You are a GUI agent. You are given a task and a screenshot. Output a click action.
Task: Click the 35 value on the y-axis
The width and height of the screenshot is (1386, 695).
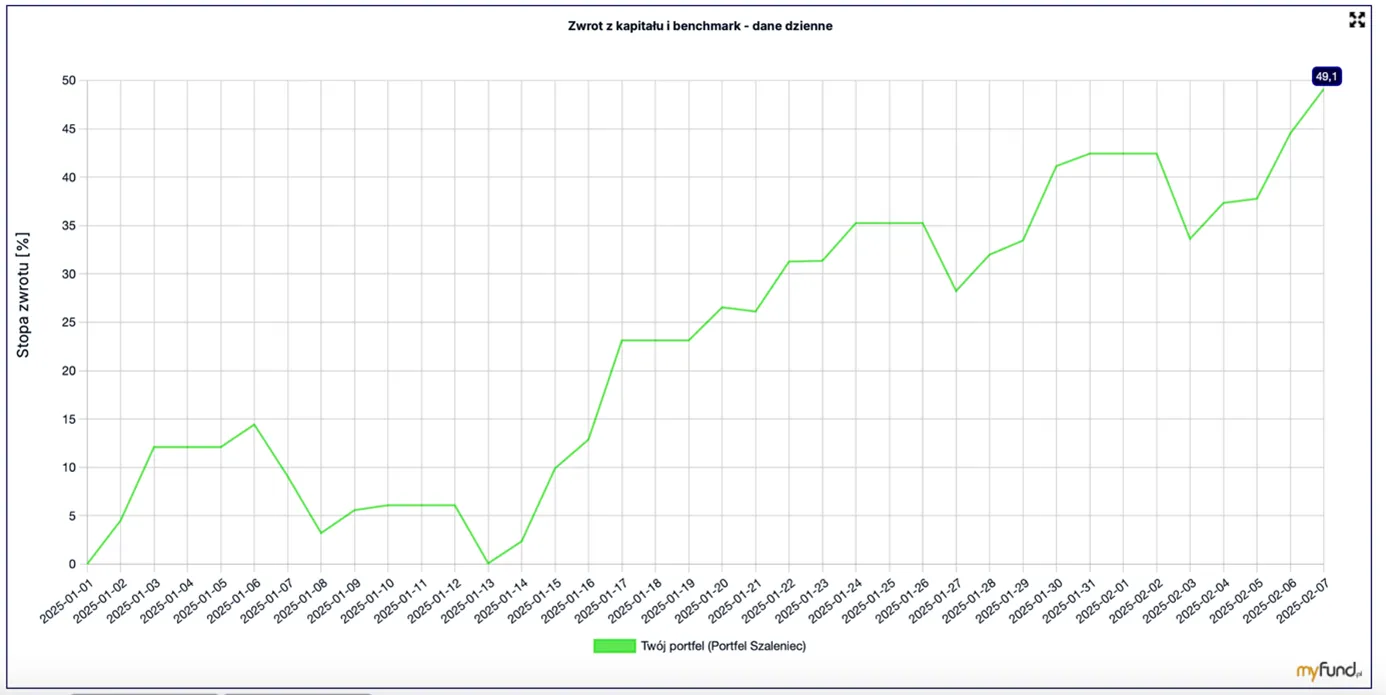[x=68, y=226]
